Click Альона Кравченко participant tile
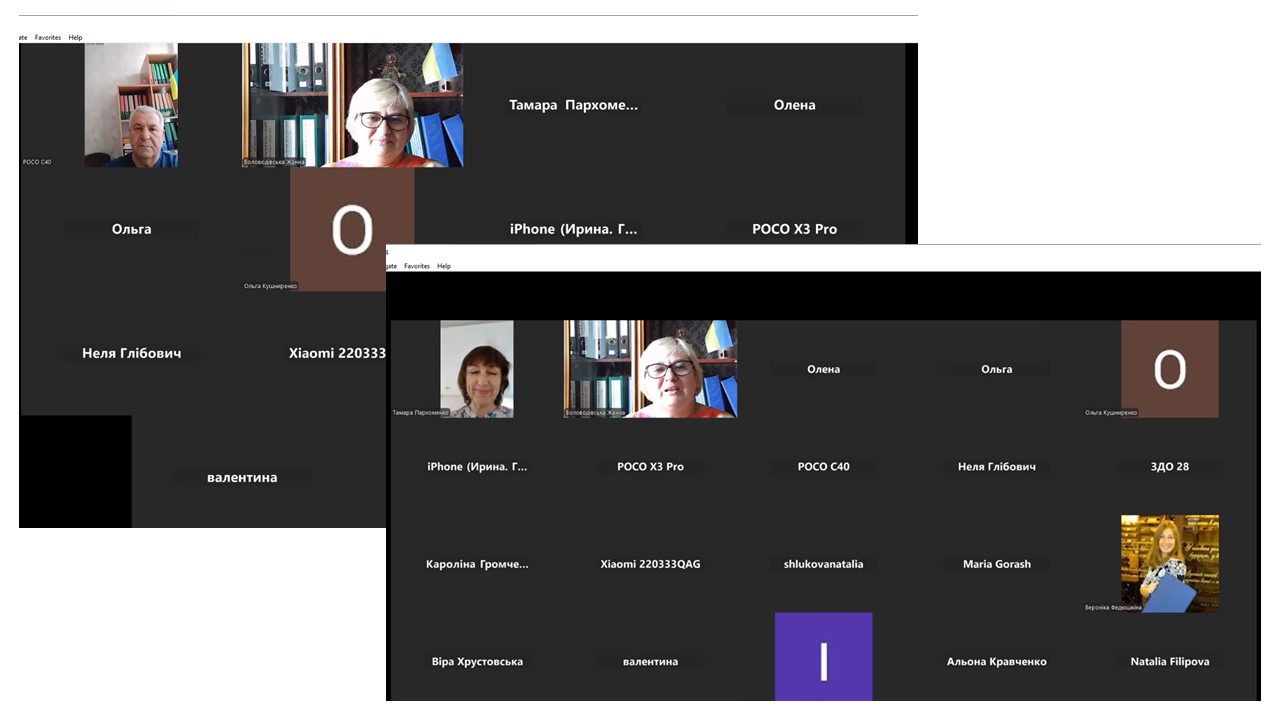Screen dimensions: 1280x720 click(997, 662)
